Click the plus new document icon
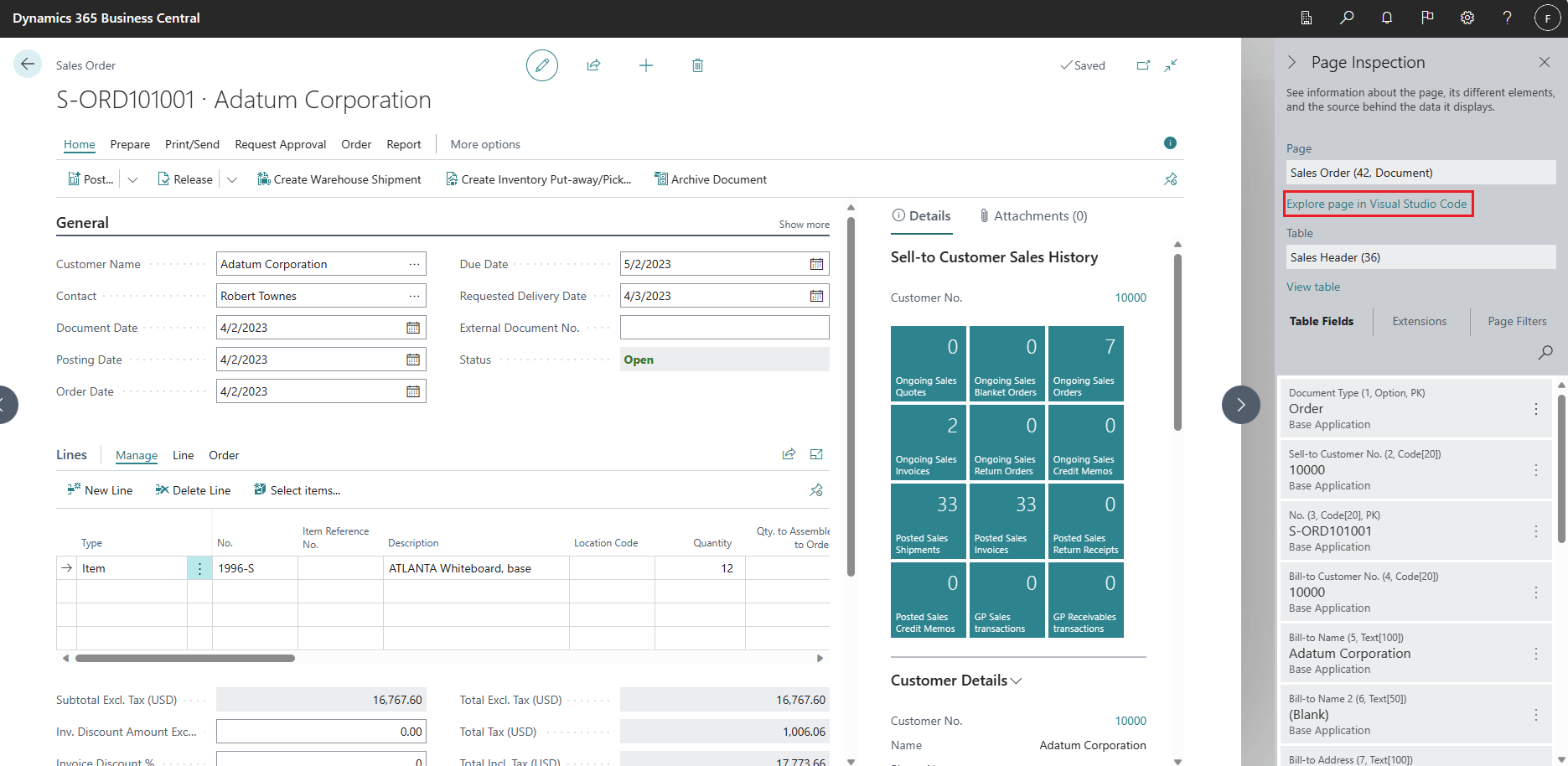Image resolution: width=1568 pixels, height=766 pixels. tap(645, 65)
